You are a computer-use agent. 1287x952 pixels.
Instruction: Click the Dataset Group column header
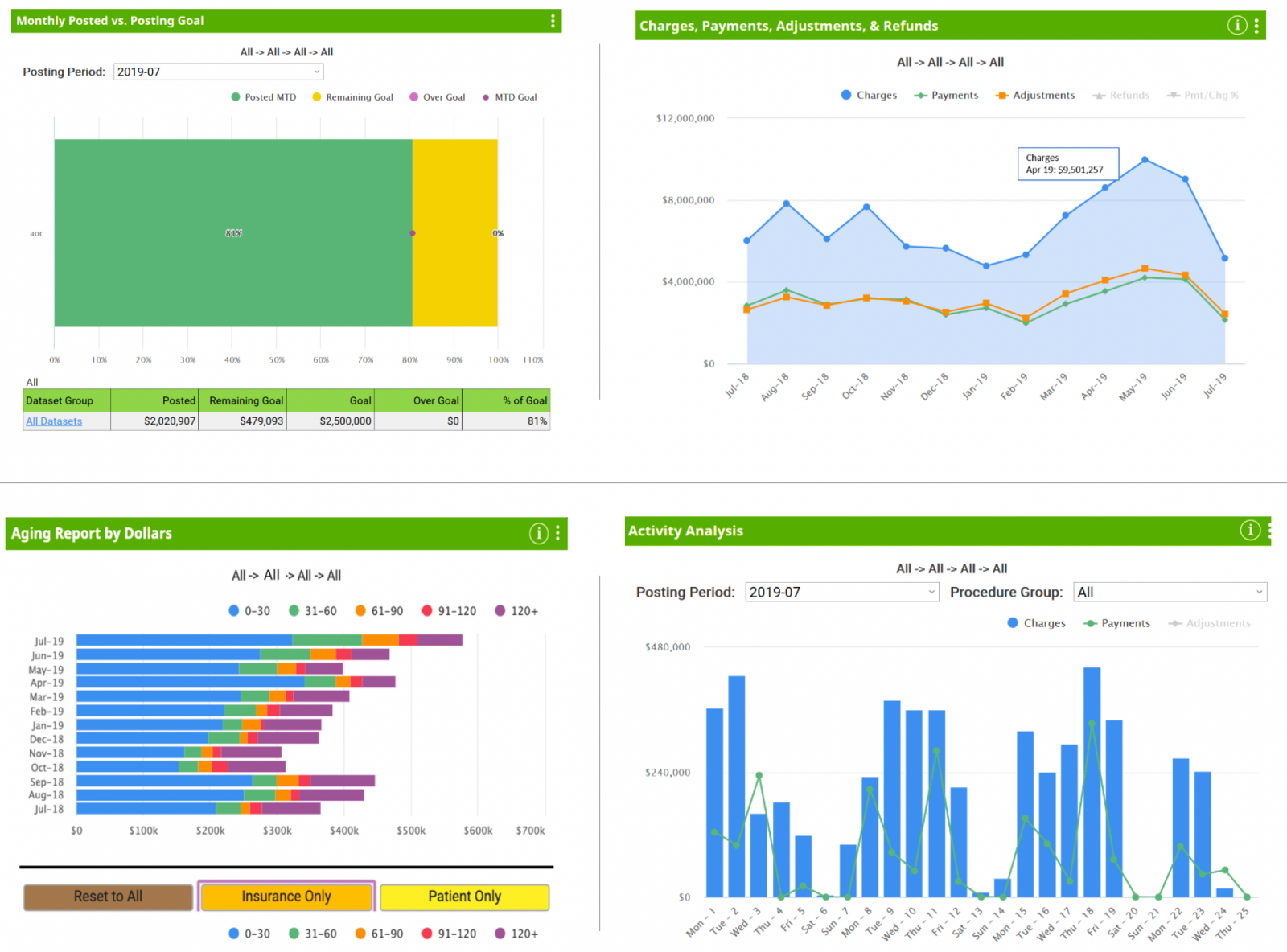point(67,400)
